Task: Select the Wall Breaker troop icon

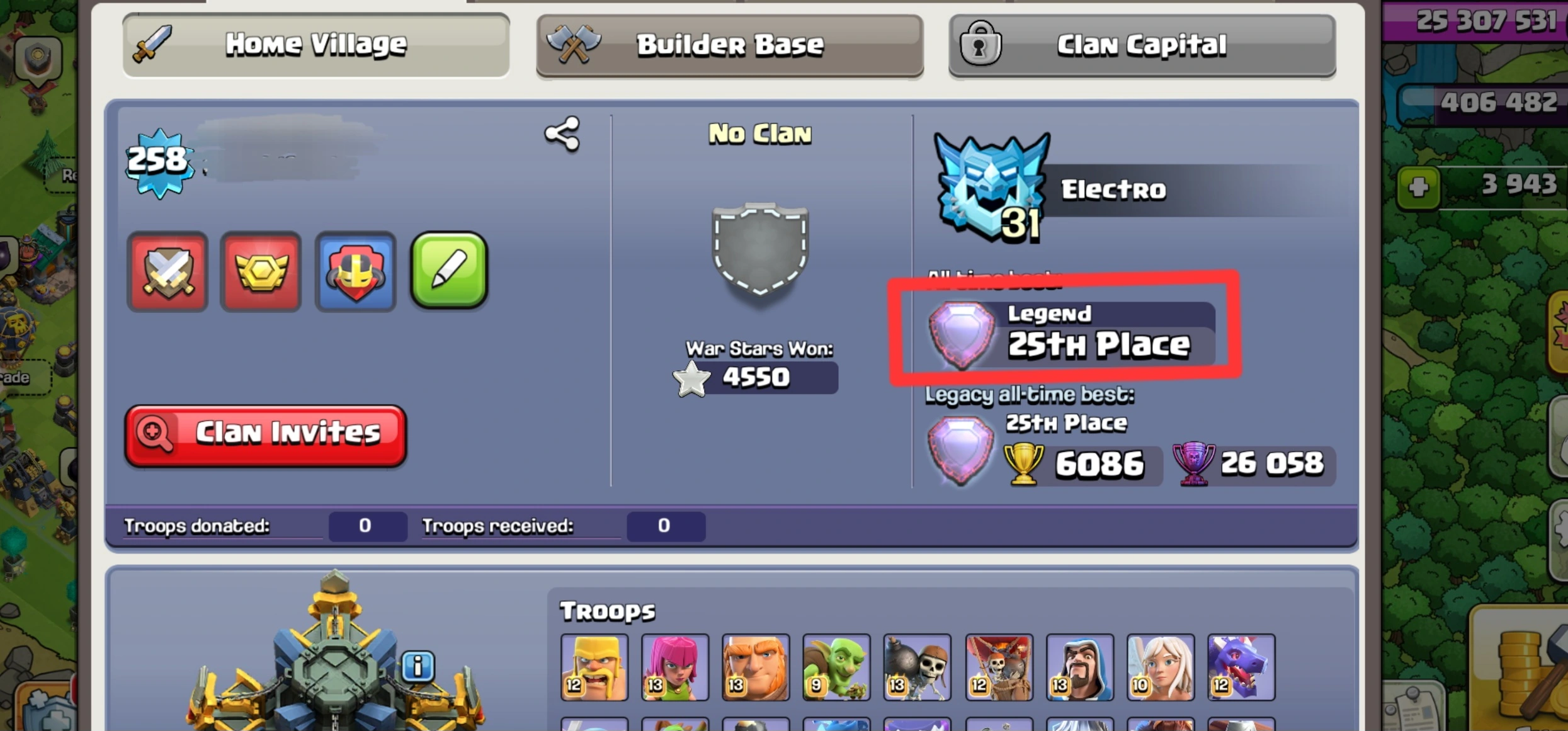Action: (x=917, y=667)
